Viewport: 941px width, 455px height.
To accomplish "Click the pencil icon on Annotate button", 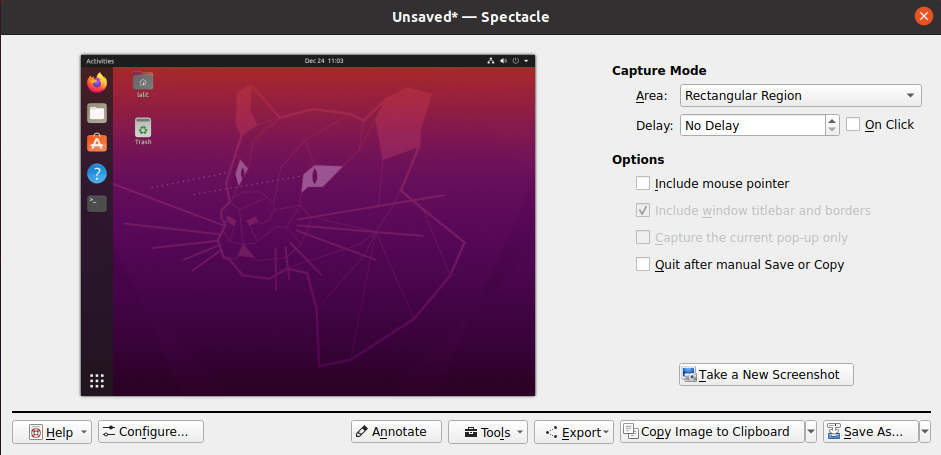I will [x=362, y=431].
